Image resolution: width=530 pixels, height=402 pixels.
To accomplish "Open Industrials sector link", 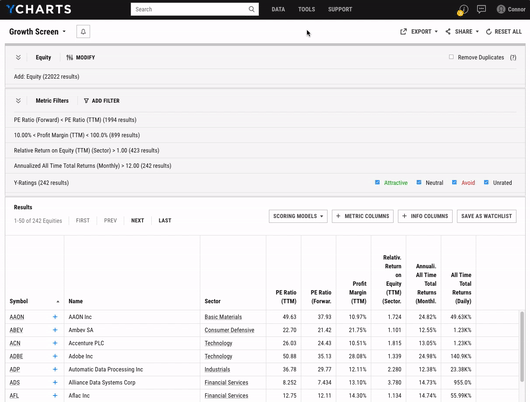I will [x=217, y=370].
